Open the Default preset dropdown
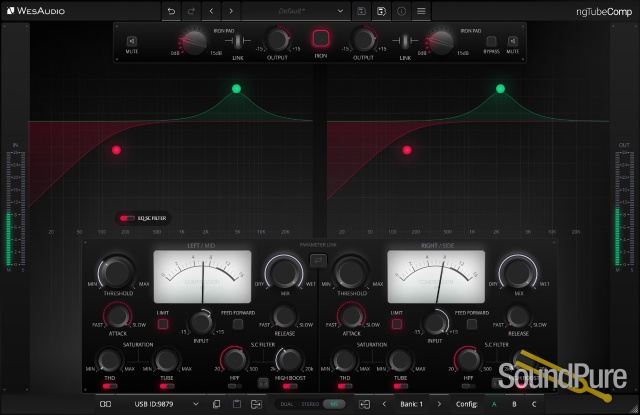 [x=296, y=11]
